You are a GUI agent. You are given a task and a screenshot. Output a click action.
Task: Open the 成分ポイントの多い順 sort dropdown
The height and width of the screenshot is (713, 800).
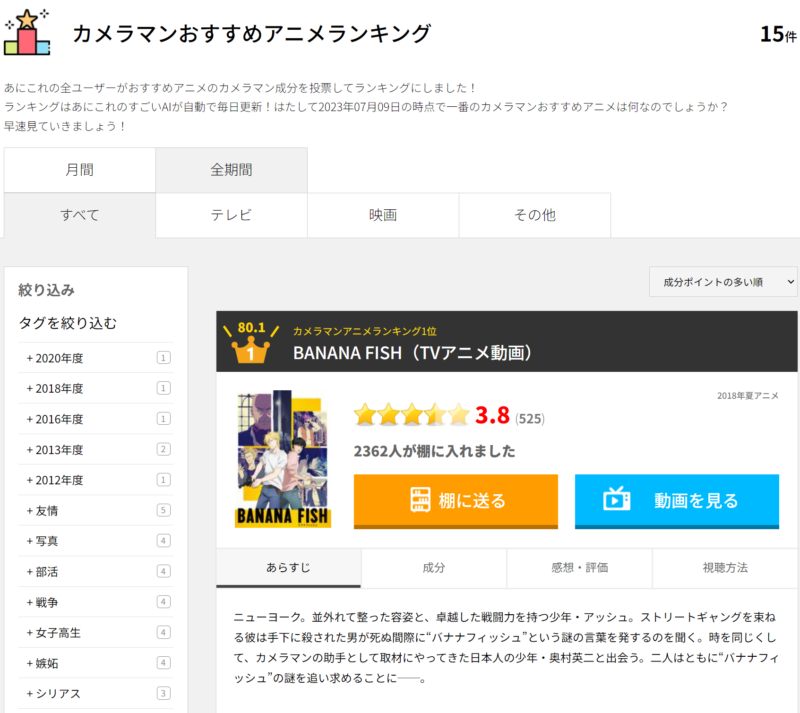(723, 282)
